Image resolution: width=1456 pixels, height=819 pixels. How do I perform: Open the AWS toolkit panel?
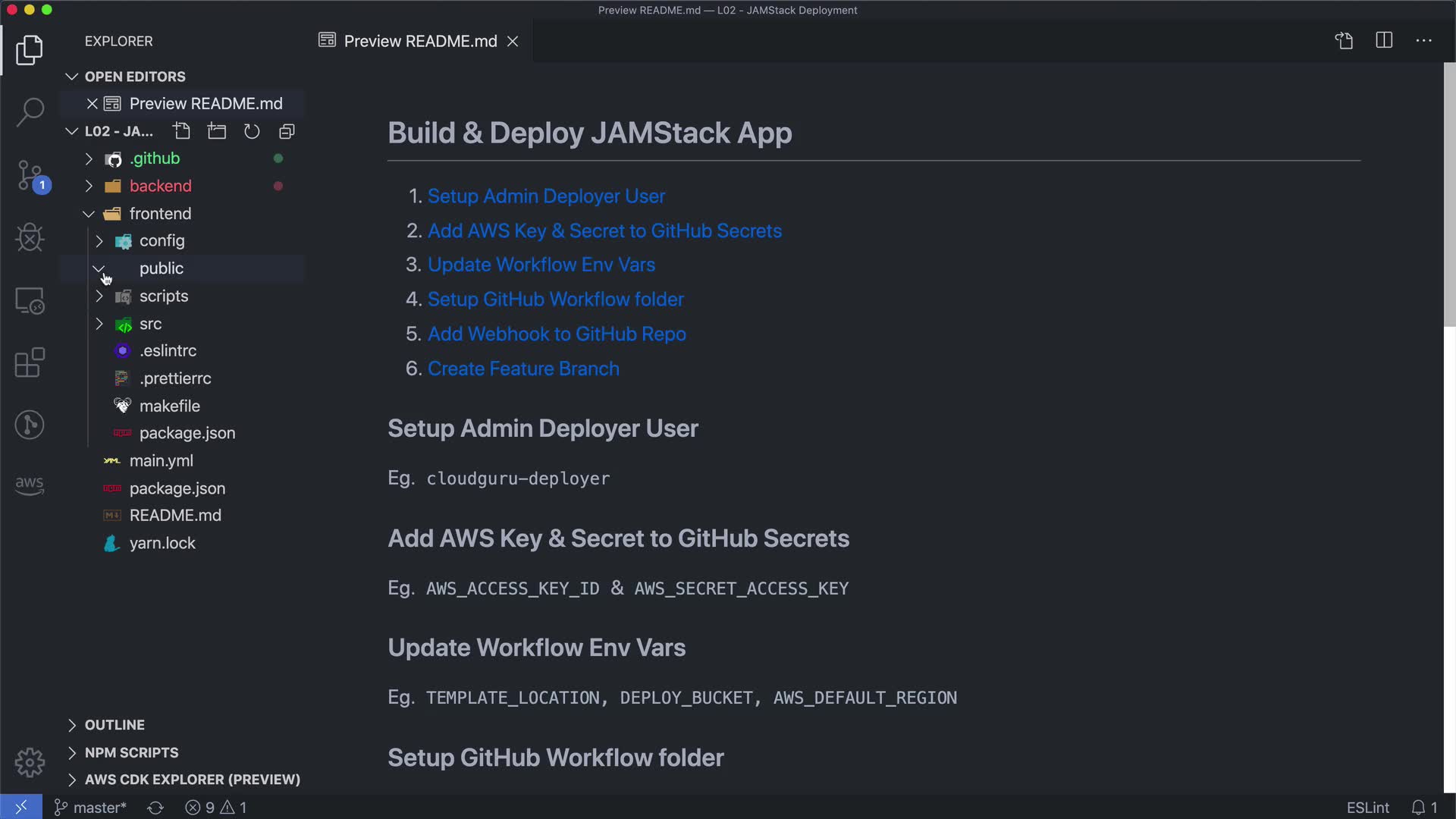click(x=30, y=485)
